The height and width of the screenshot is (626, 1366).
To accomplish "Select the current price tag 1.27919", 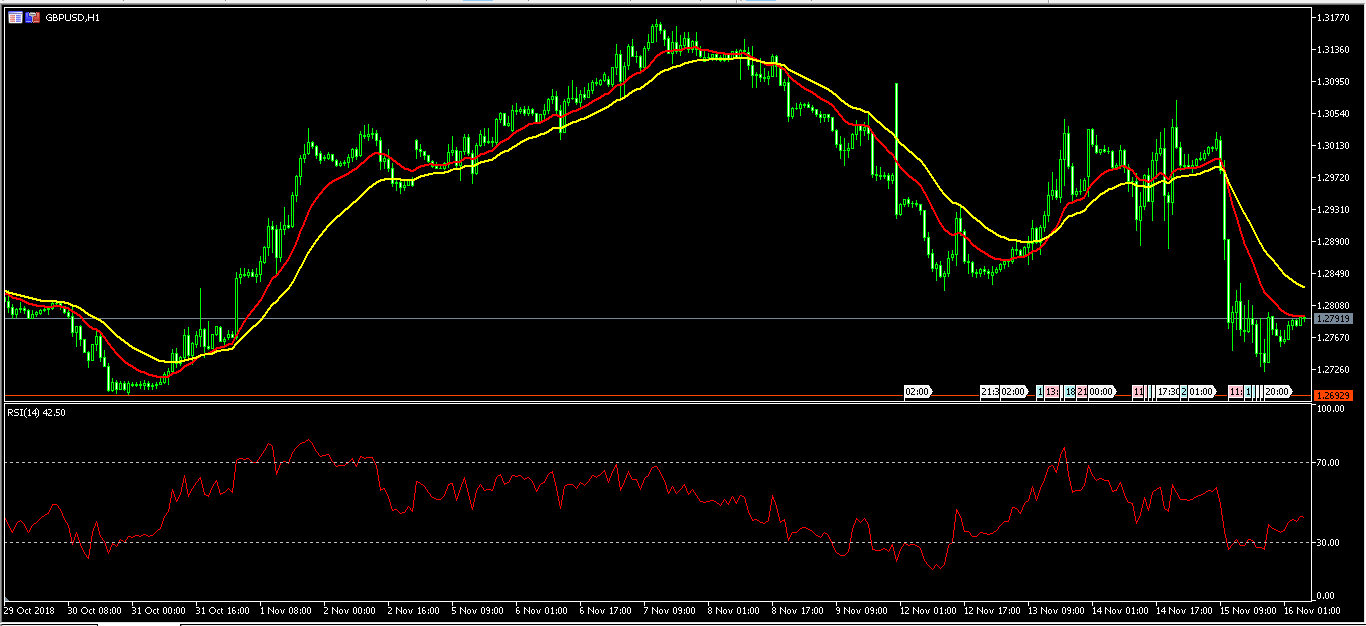I will 1333,318.
